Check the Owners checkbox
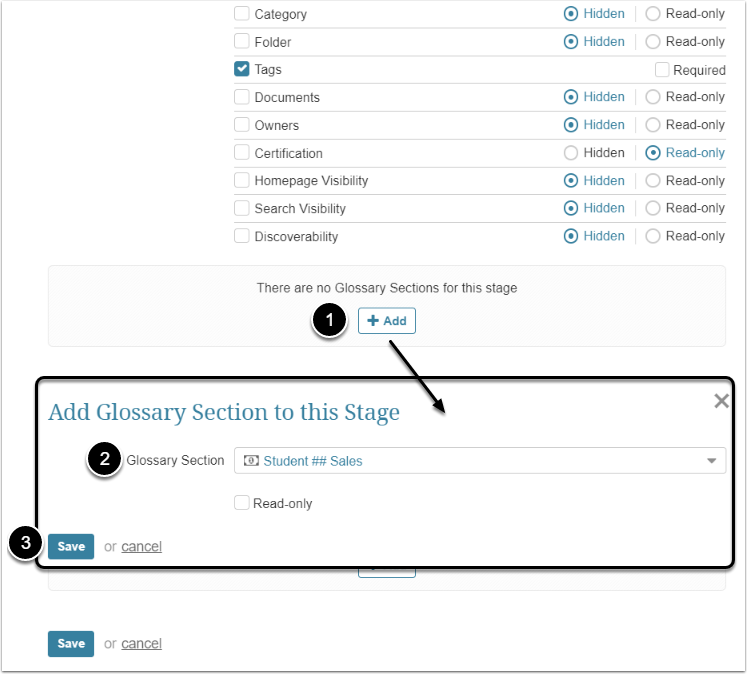747x674 pixels. [x=242, y=125]
